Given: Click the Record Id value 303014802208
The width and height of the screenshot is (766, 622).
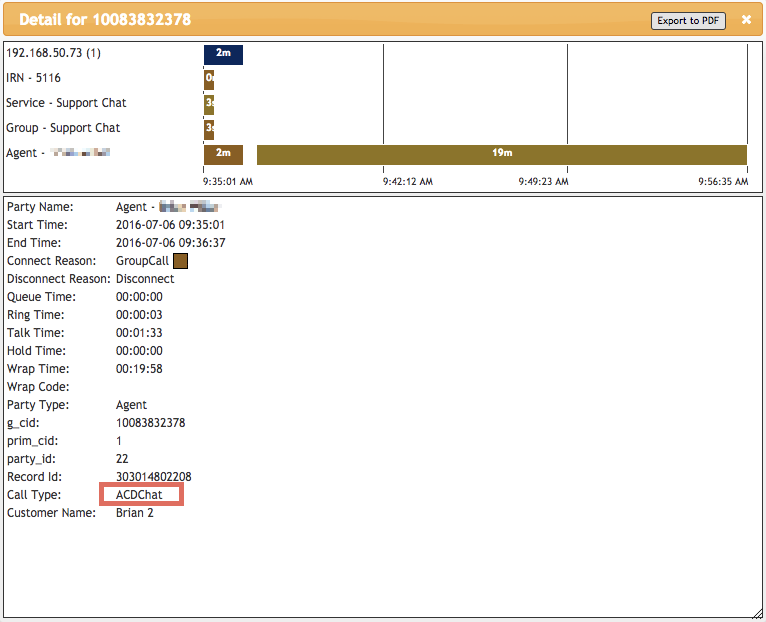Looking at the screenshot, I should tap(154, 477).
